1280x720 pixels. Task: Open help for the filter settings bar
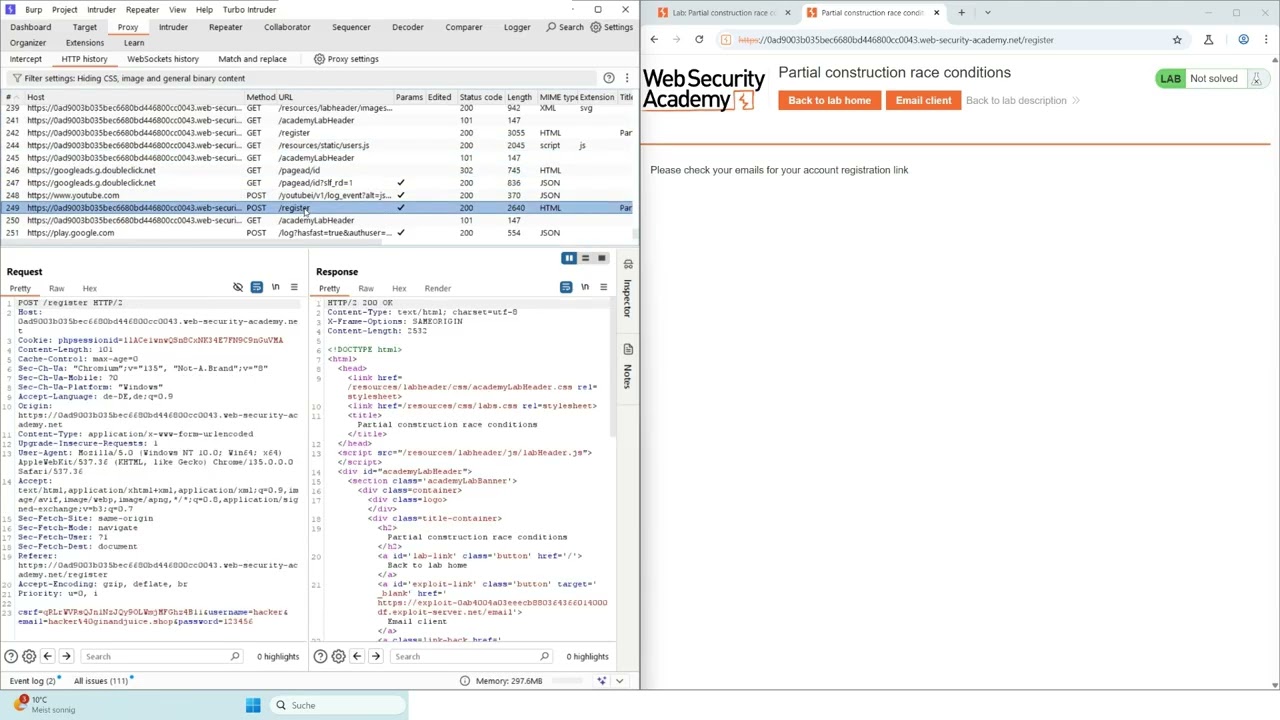click(x=608, y=78)
